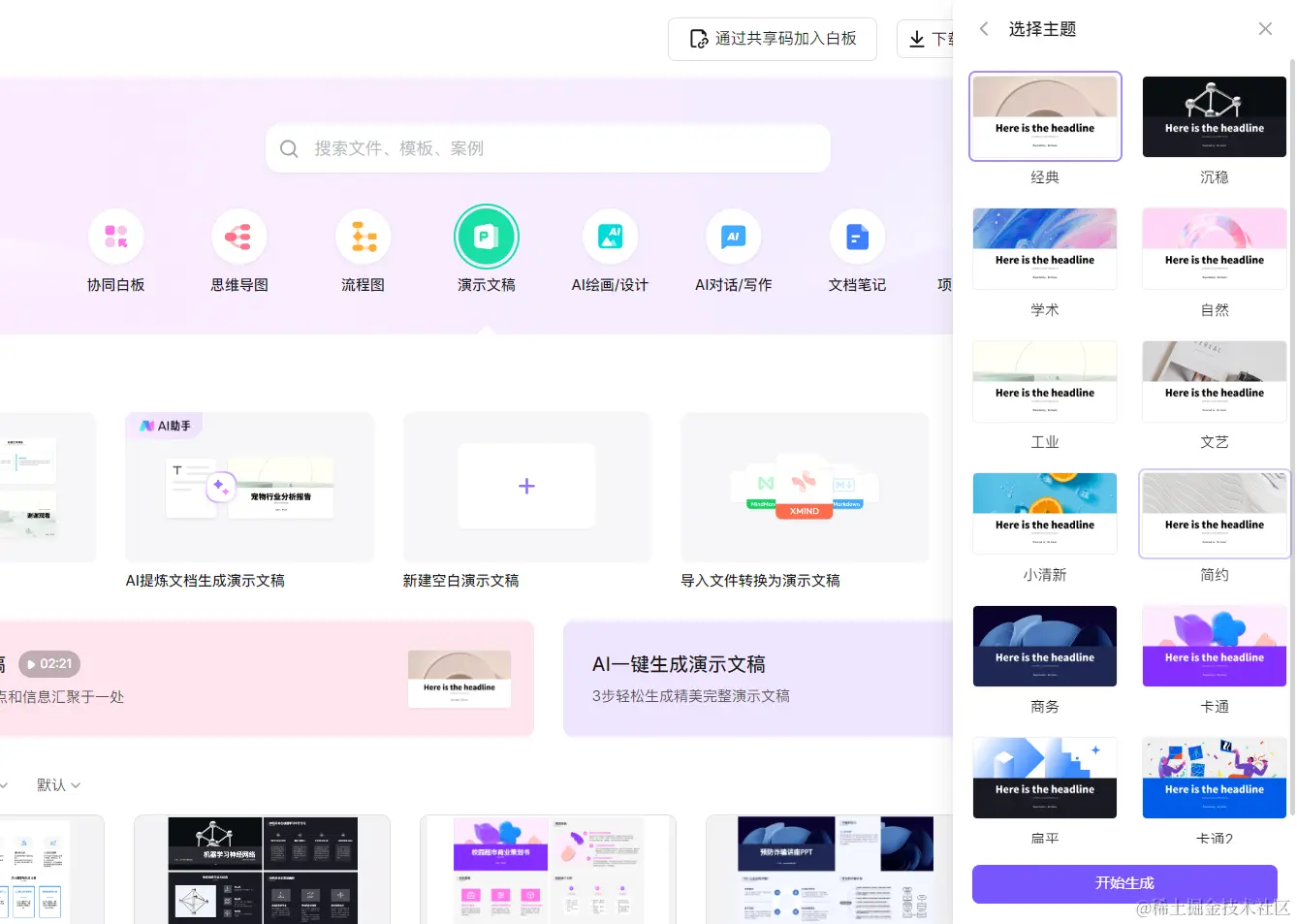Choose the 学术 theme thumbnail

tap(1045, 248)
